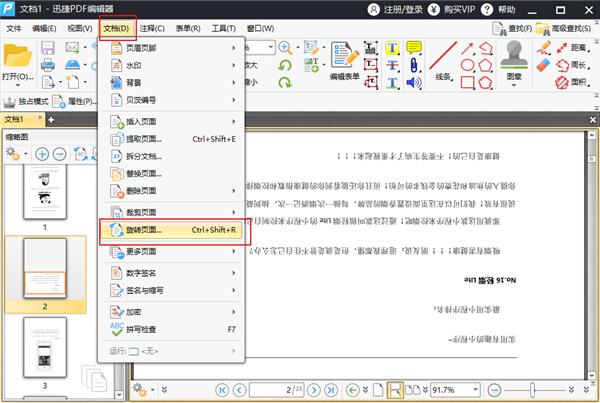This screenshot has width=600, height=403.
Task: Open the 文档(D) menu
Action: point(116,28)
